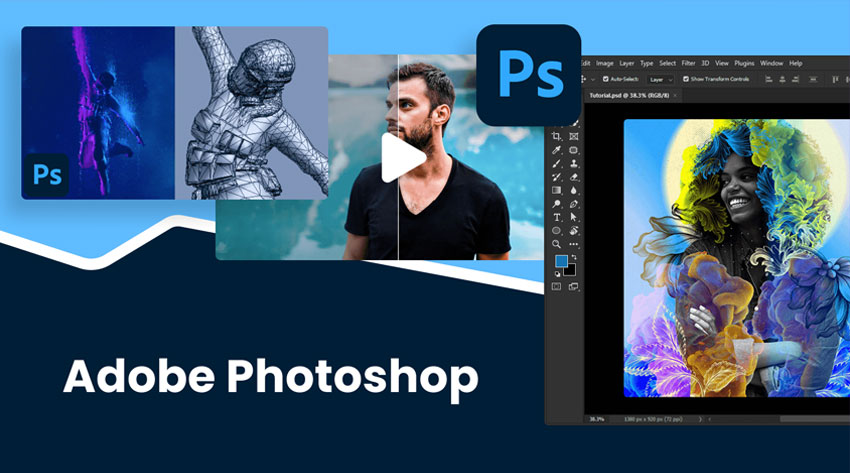Click align top edges icon
The height and width of the screenshot is (473, 850).
pyautogui.click(x=835, y=79)
